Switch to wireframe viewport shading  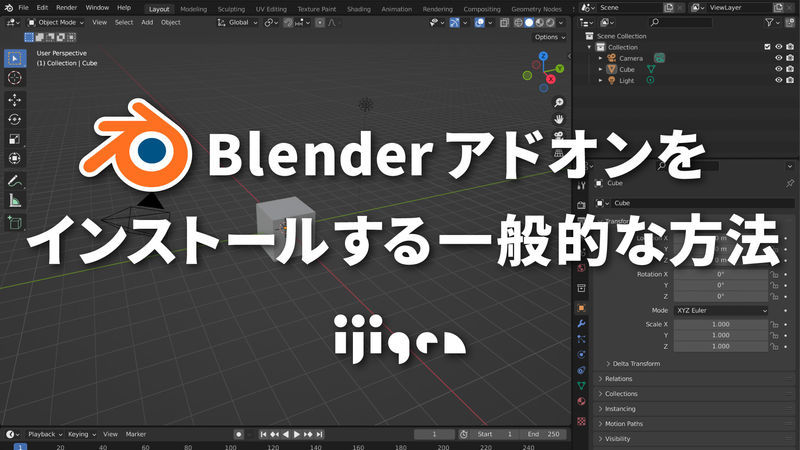click(518, 22)
